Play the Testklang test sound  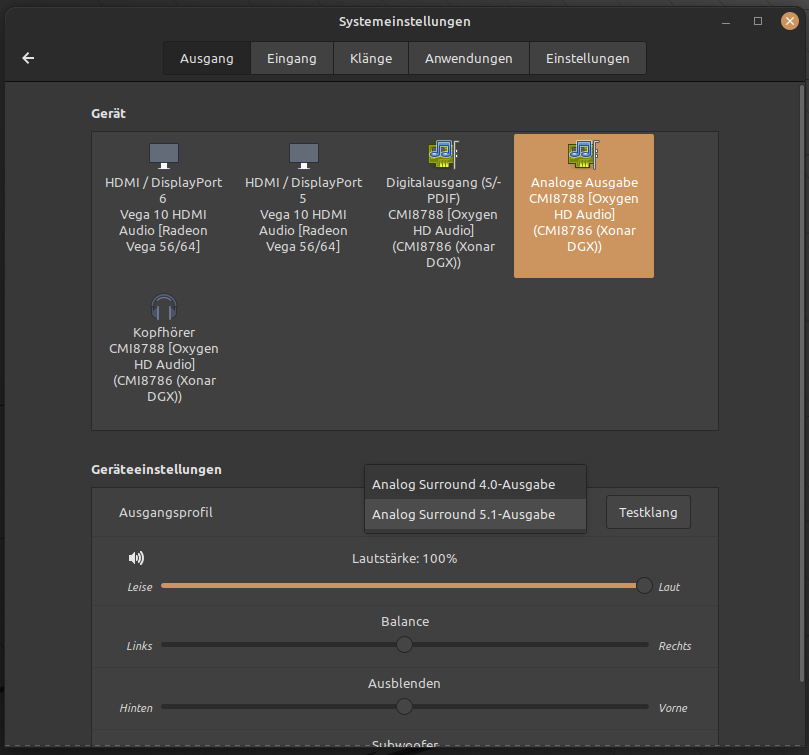[x=648, y=512]
